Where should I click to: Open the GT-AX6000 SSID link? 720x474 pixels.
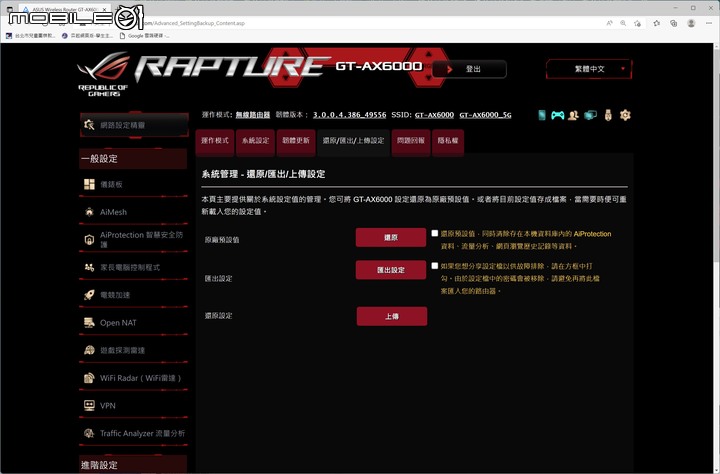click(434, 115)
